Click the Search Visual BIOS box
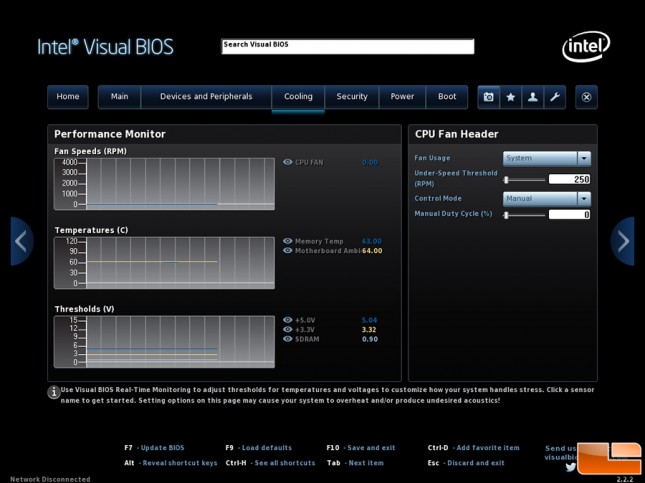 (348, 46)
